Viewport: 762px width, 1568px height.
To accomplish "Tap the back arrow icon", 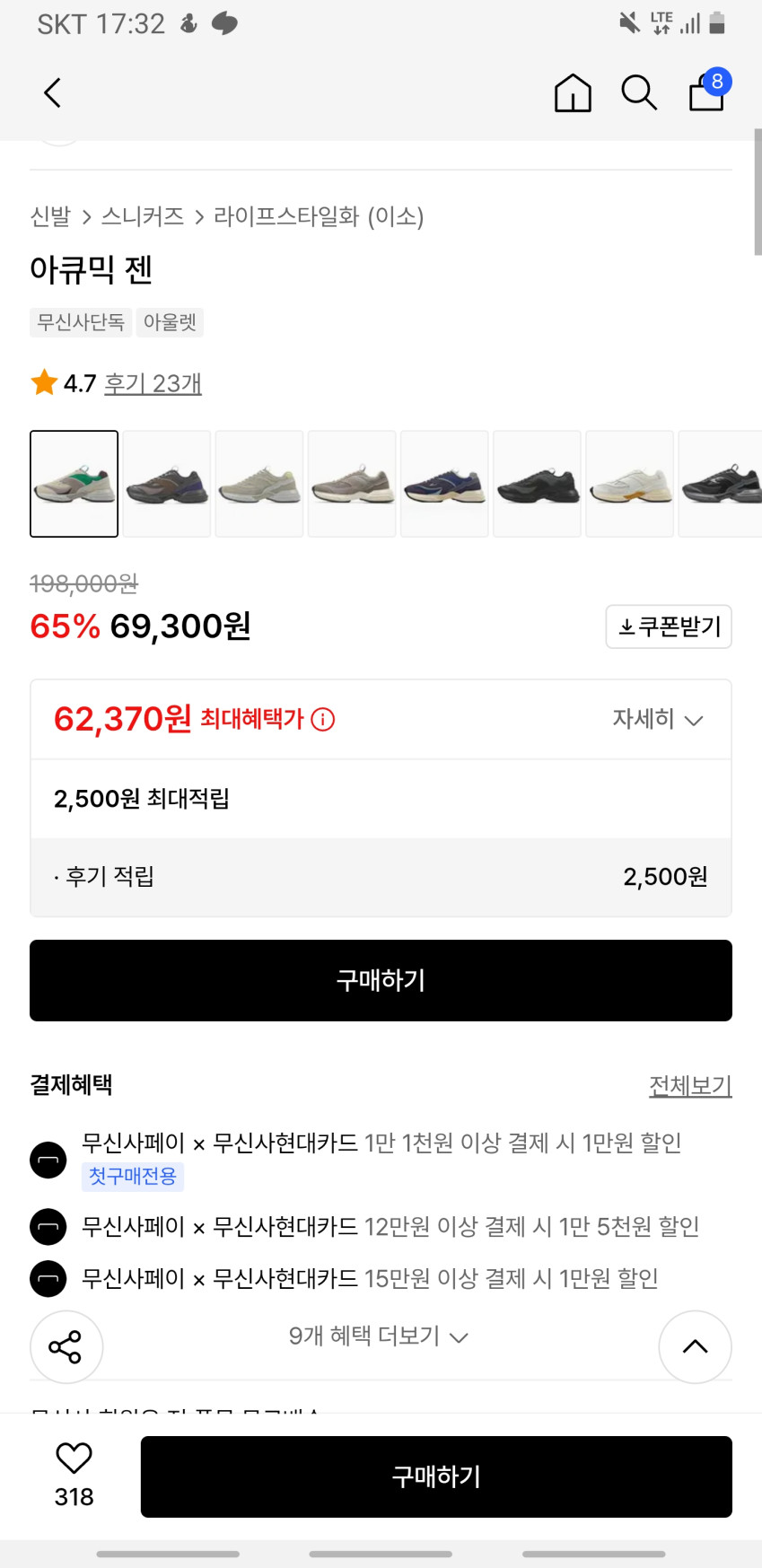I will [53, 92].
